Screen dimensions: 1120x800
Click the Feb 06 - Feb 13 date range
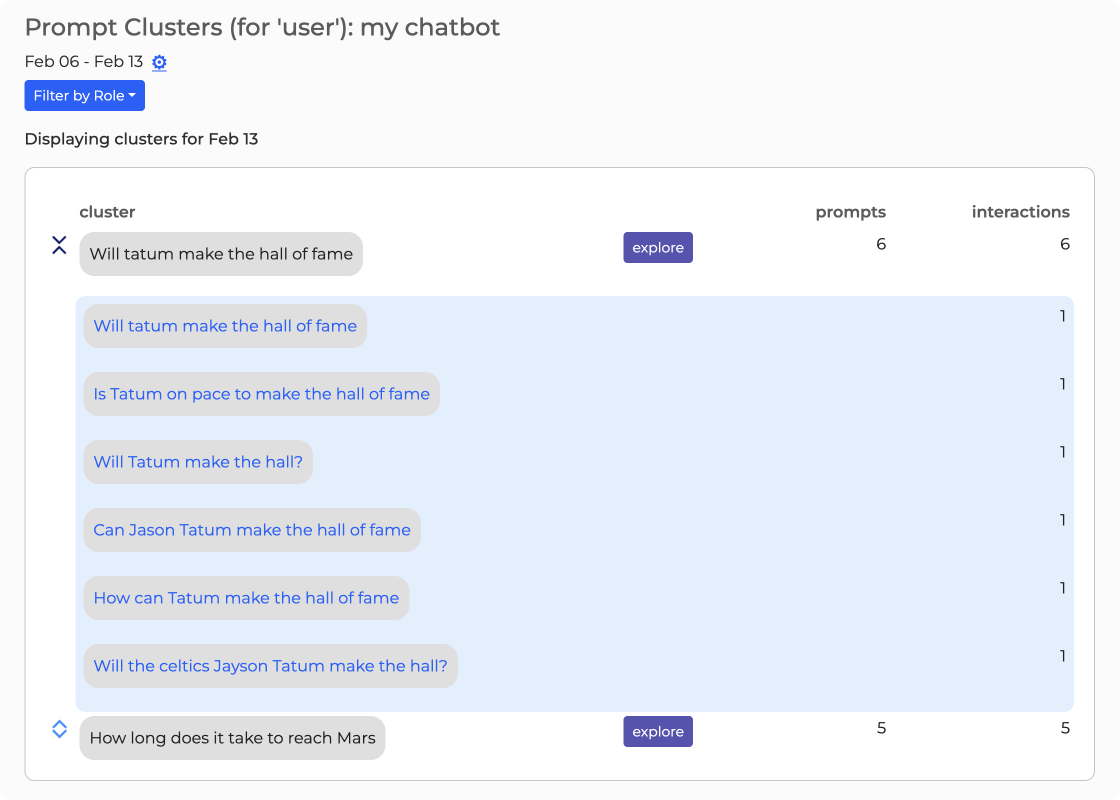coord(84,62)
